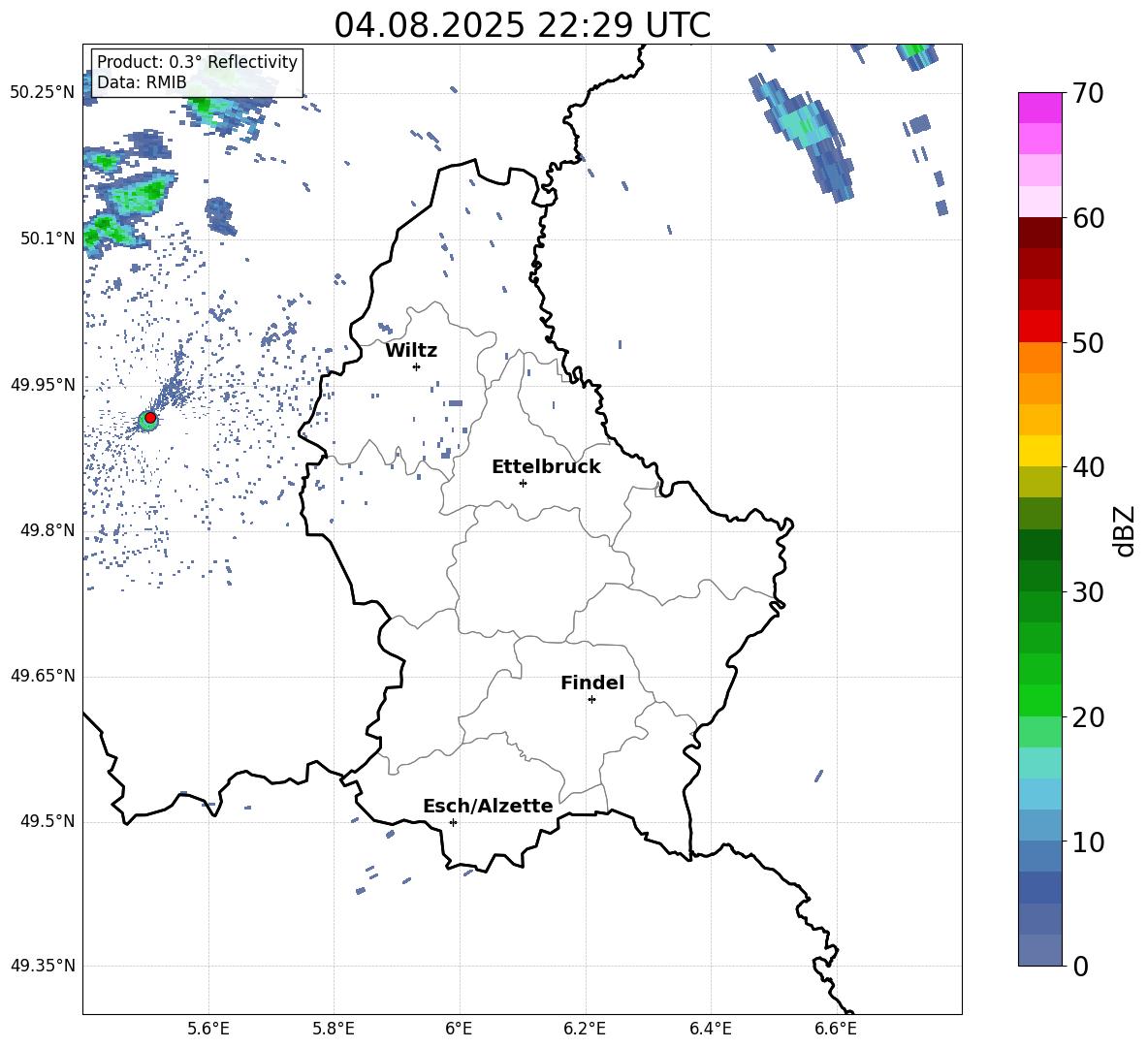Click the red radar location dot

(150, 418)
